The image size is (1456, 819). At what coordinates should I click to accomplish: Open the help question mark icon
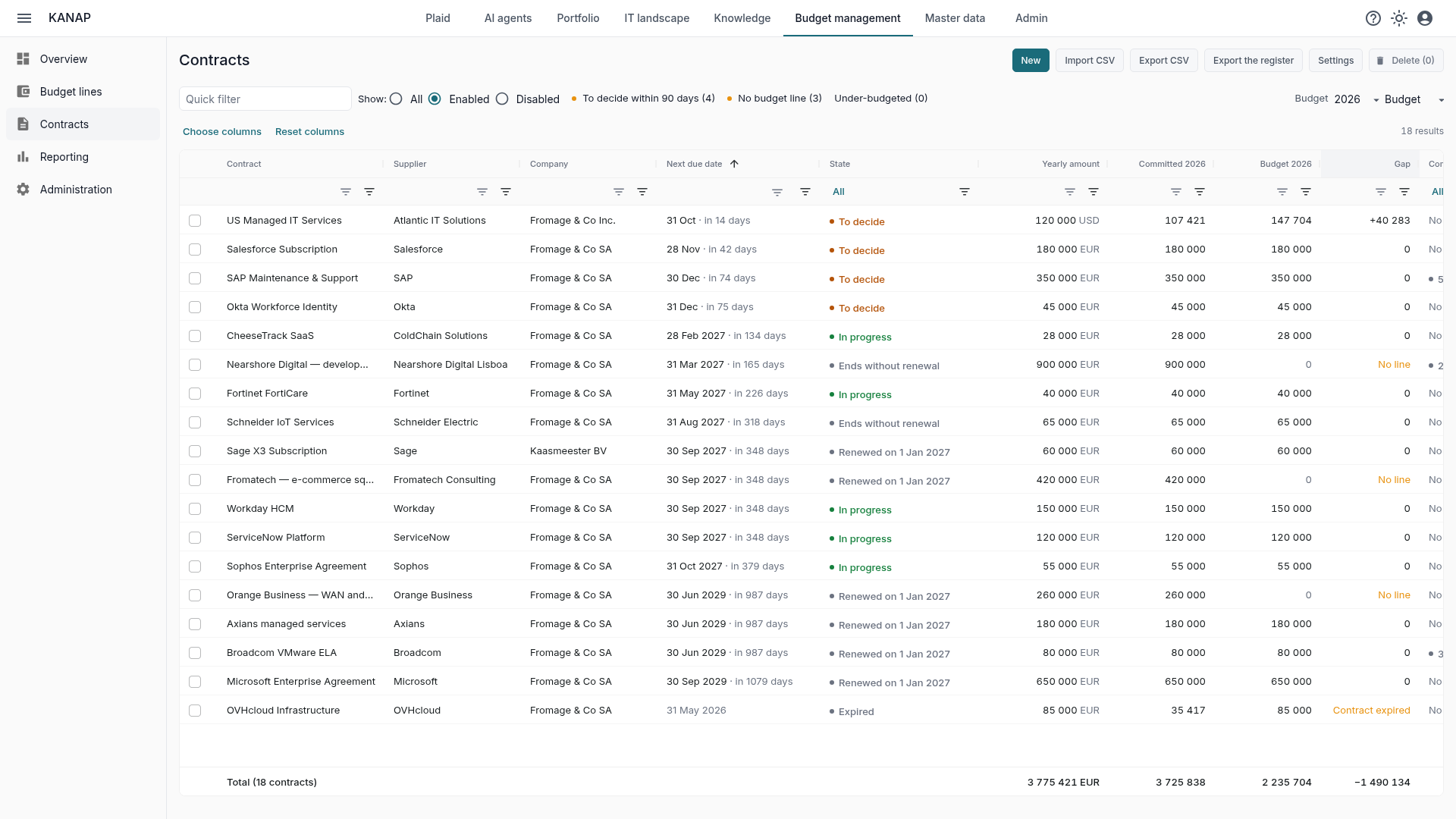pos(1373,18)
